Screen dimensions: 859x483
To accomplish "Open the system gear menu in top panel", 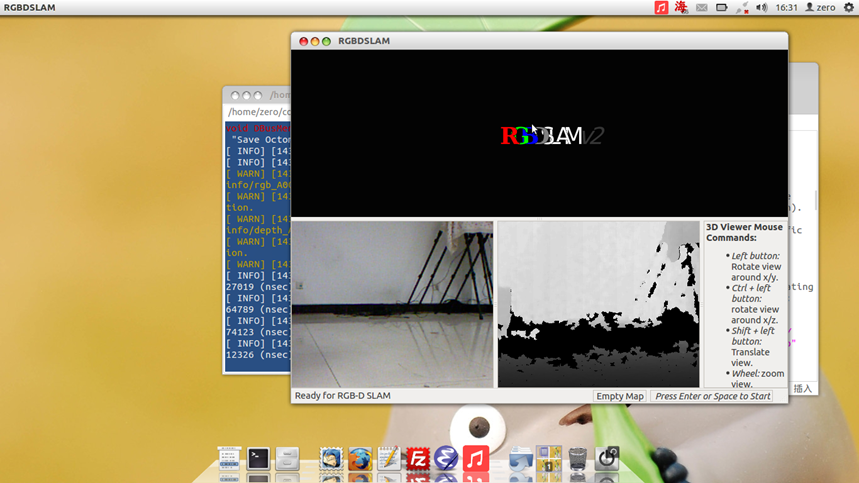I will click(849, 7).
